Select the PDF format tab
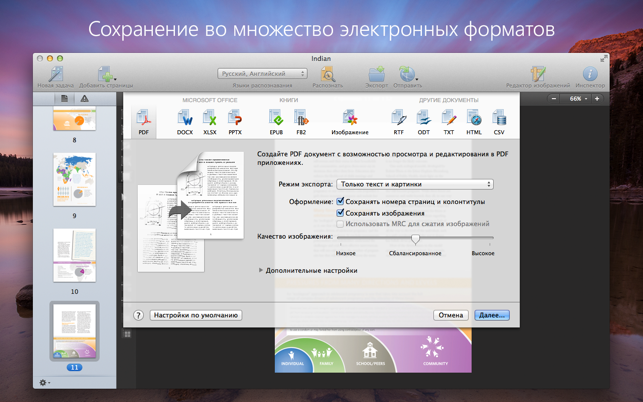This screenshot has height=402, width=643. tap(142, 121)
